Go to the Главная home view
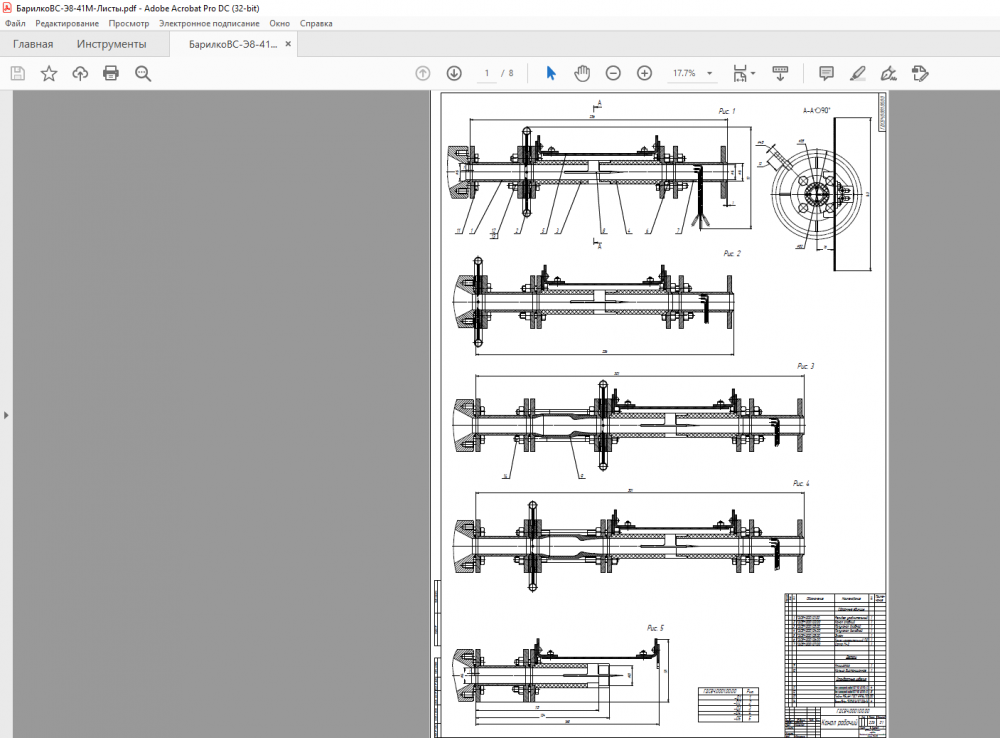This screenshot has height=738, width=1000. point(33,44)
